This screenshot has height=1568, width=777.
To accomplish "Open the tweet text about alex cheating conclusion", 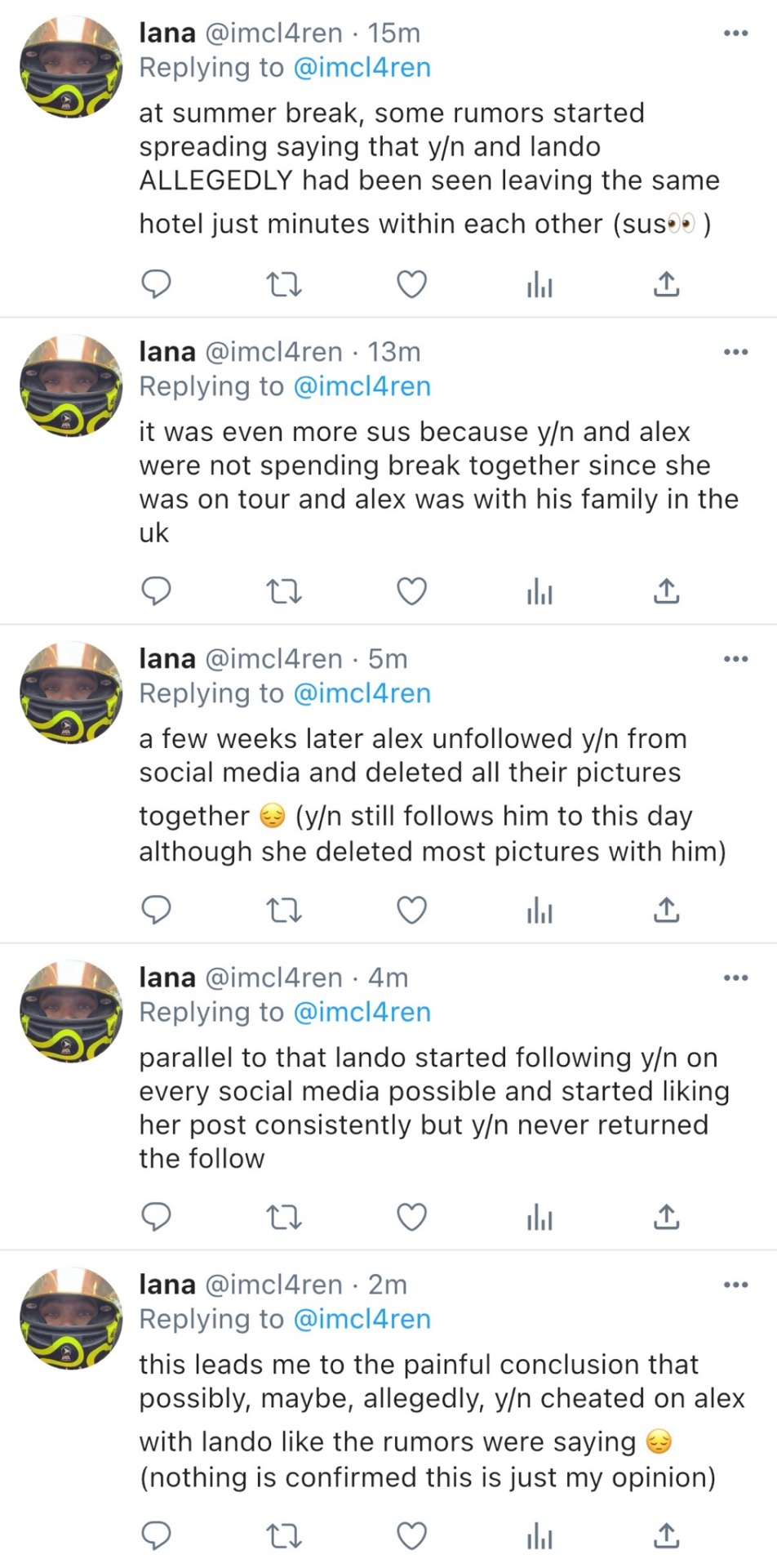I will 441,1419.
